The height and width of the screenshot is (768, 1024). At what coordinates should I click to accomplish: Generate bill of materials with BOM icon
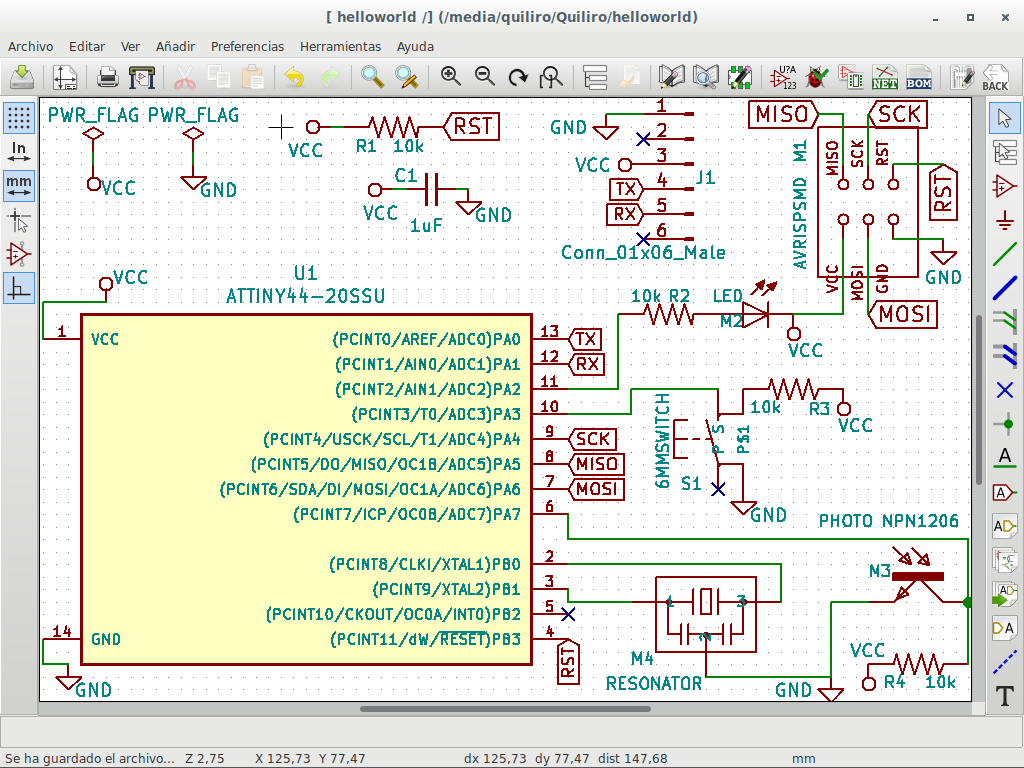tap(918, 77)
